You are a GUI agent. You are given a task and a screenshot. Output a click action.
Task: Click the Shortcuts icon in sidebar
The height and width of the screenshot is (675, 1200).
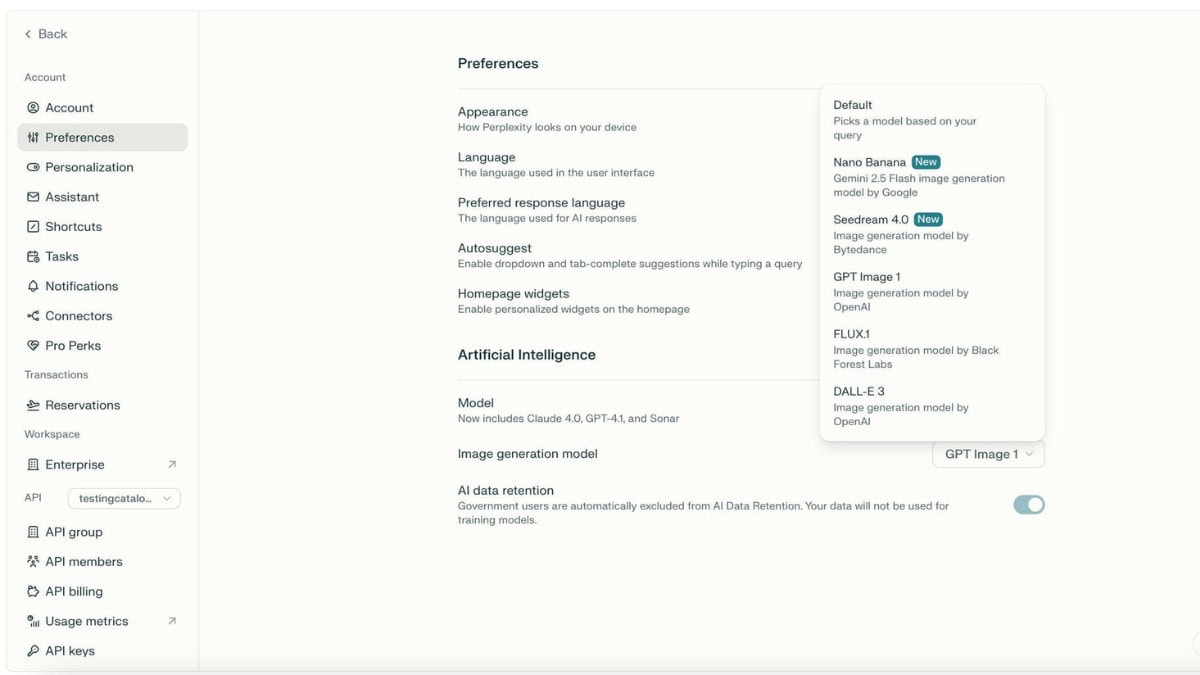pos(33,227)
